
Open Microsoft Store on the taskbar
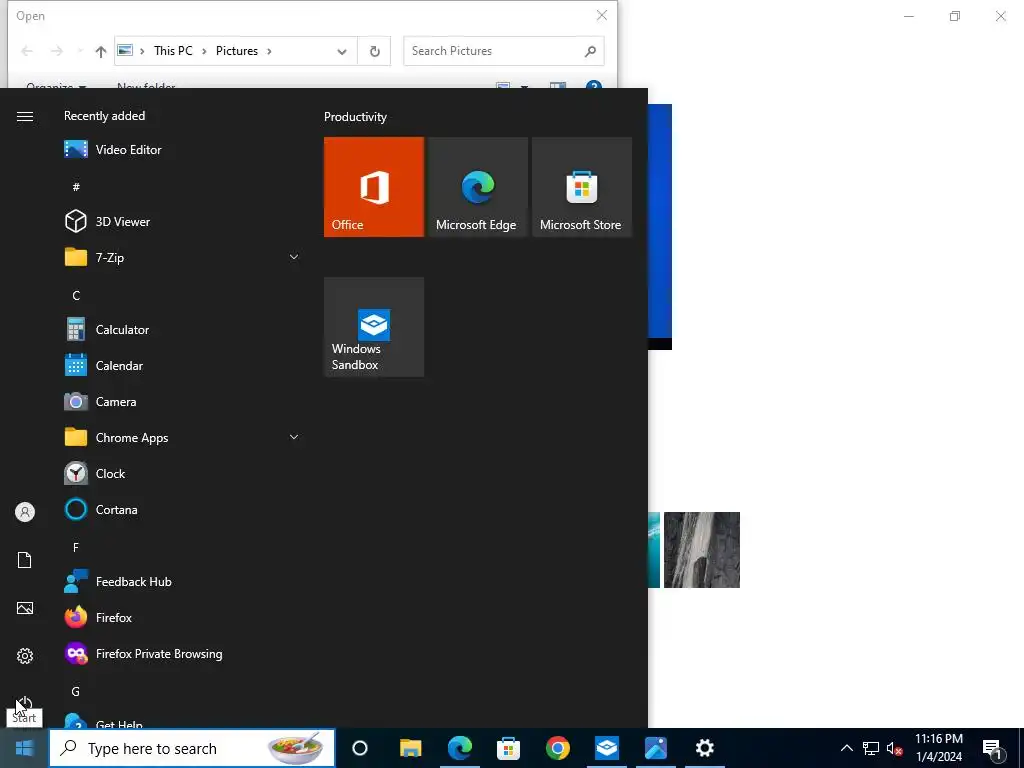(x=508, y=748)
